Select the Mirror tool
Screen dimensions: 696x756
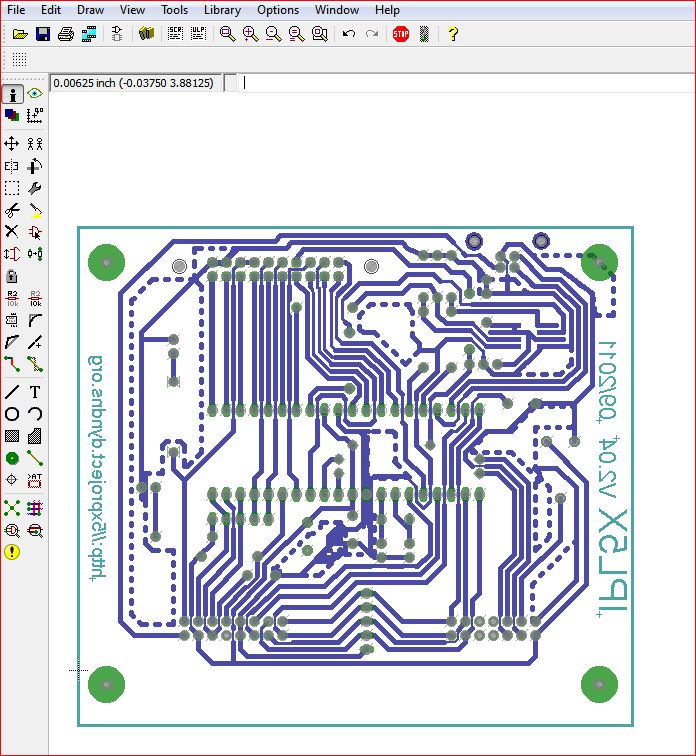(x=12, y=166)
